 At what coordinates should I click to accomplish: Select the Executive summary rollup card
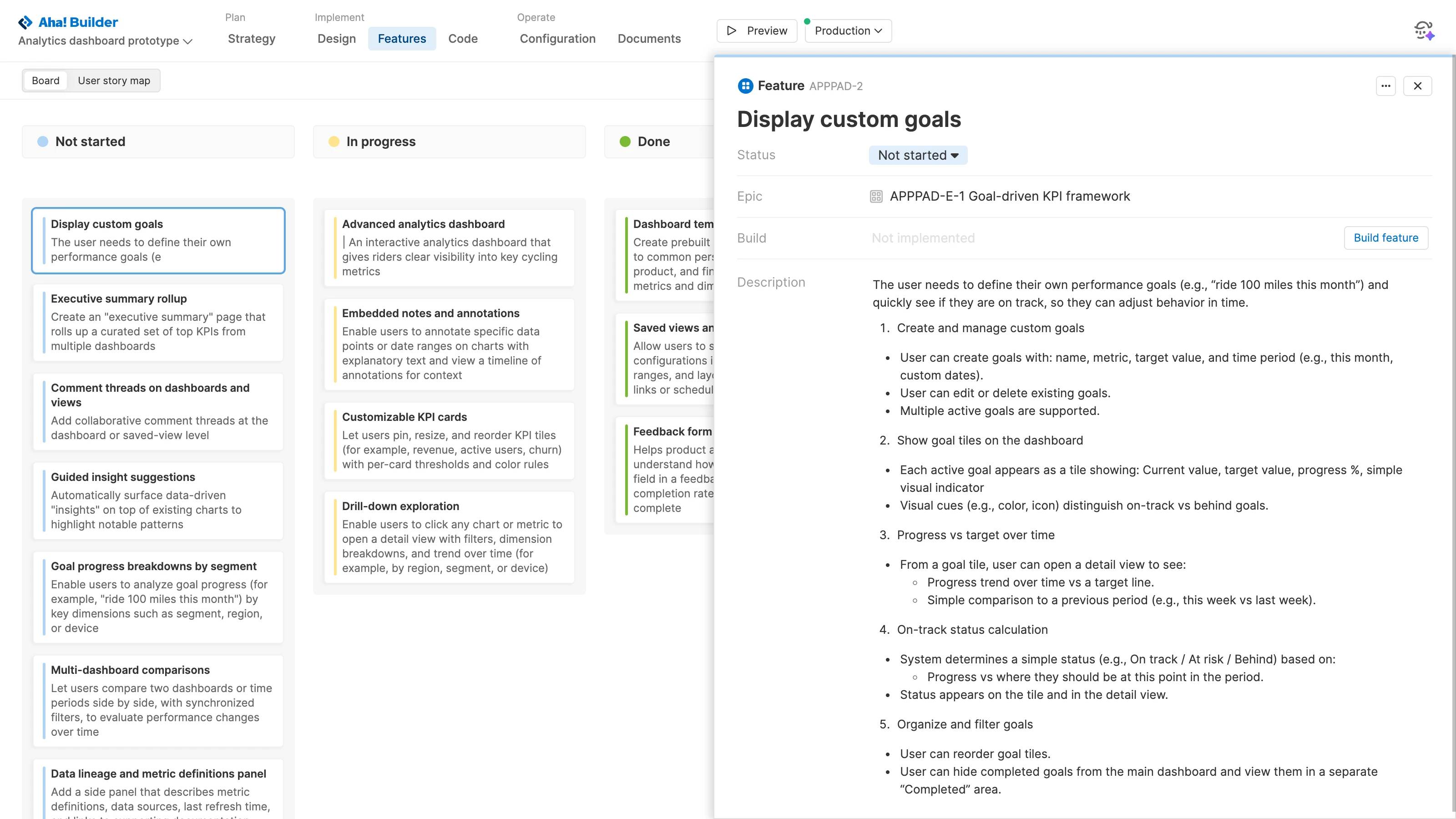(x=158, y=322)
